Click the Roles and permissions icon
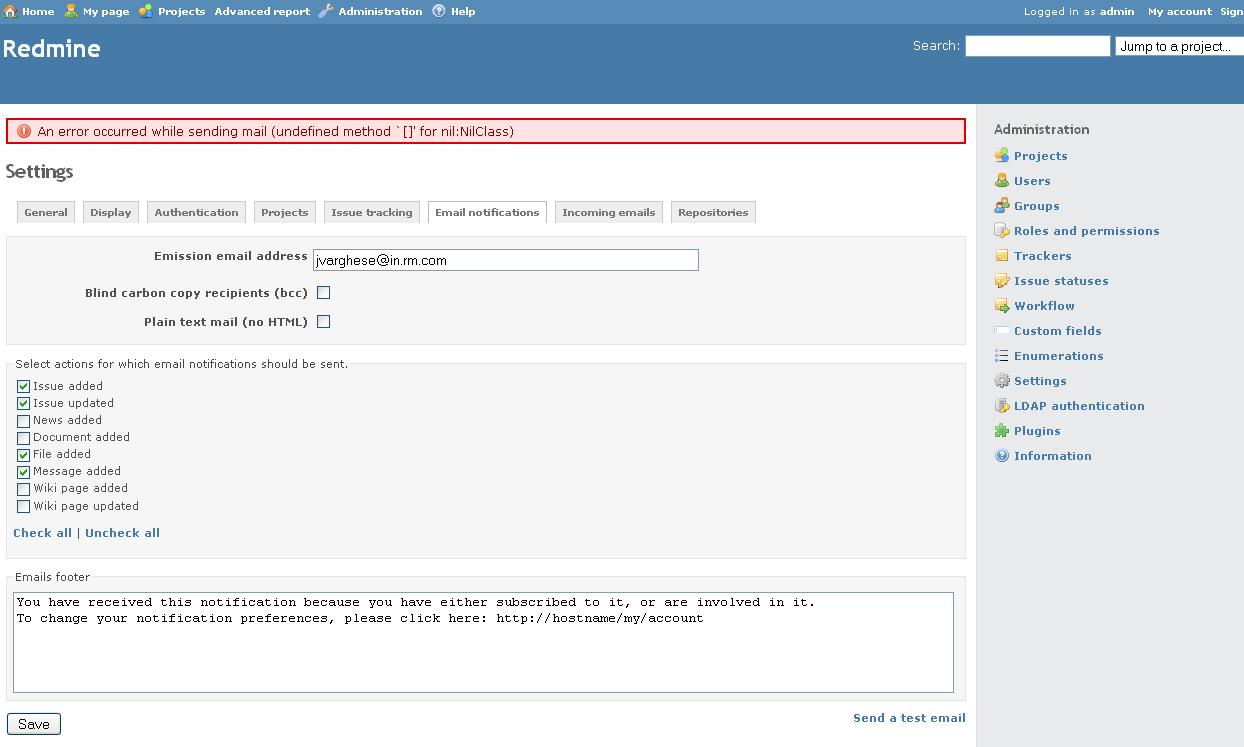 pyautogui.click(x=1002, y=230)
